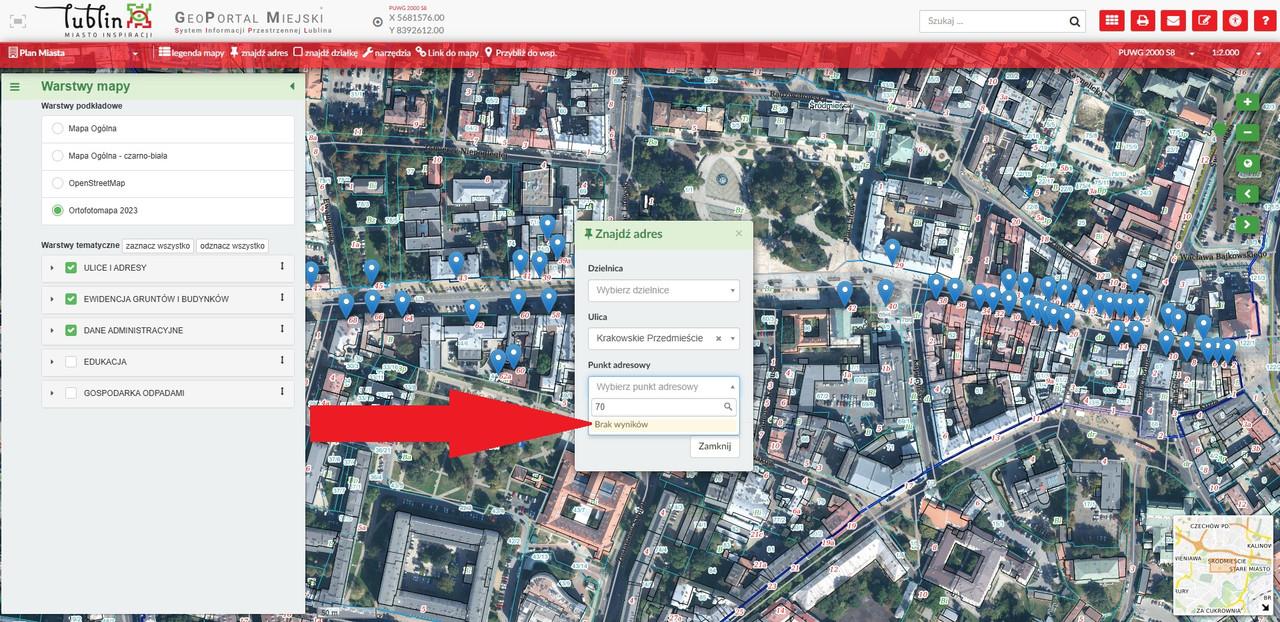
Task: Click the green full extent globe button
Action: coord(1247,163)
